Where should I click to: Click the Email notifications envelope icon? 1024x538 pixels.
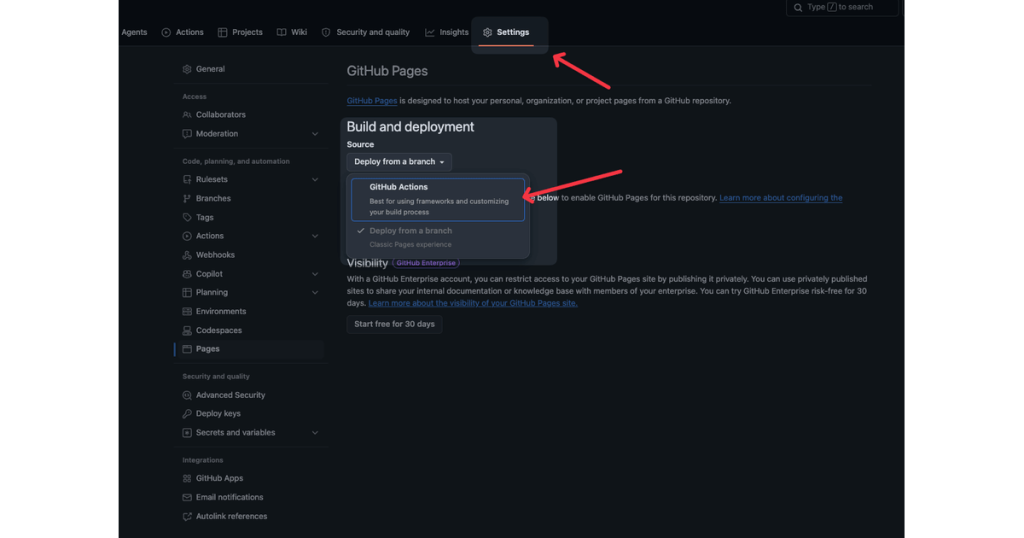[187, 498]
